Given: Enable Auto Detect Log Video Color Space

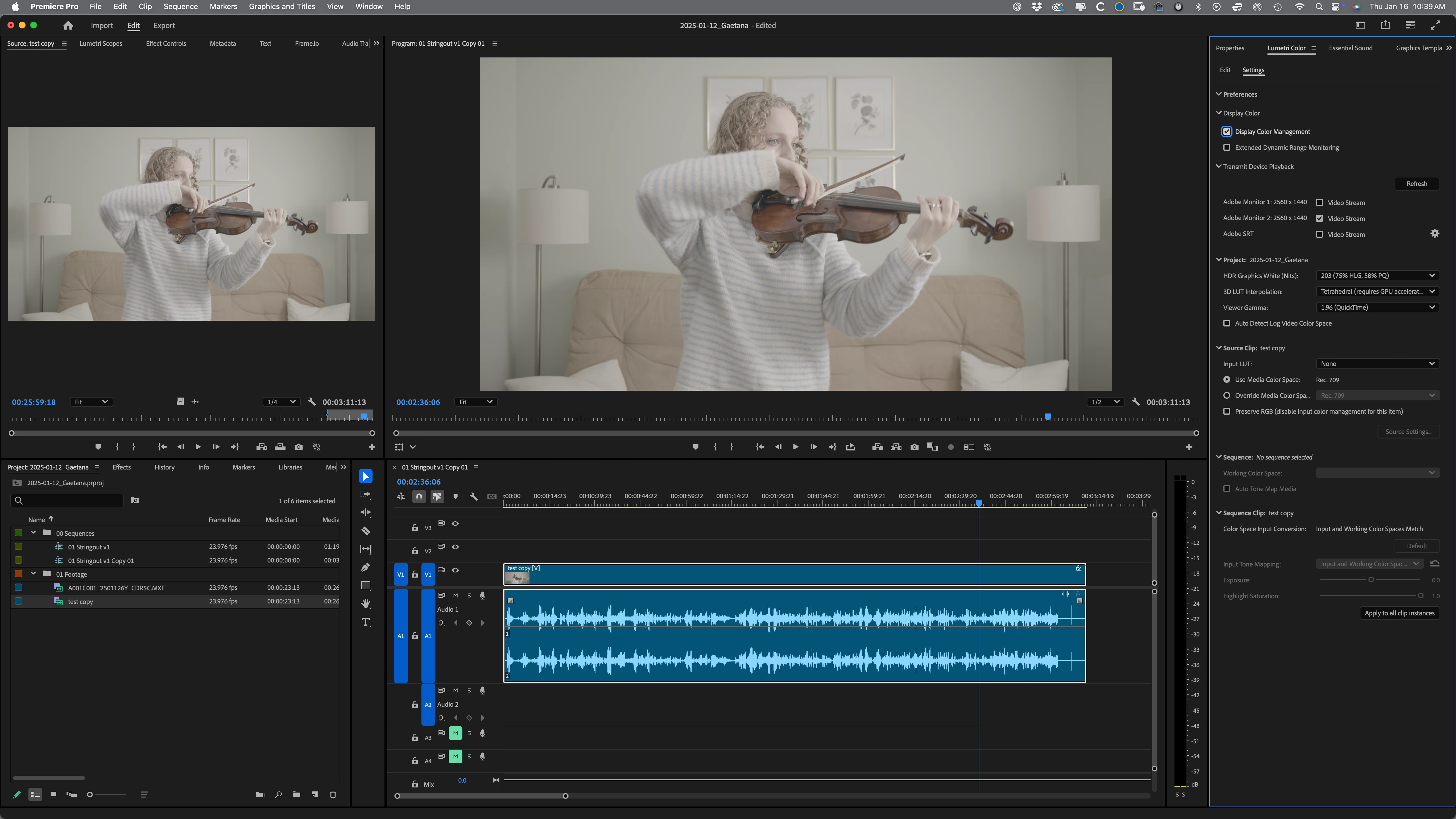Looking at the screenshot, I should tap(1227, 323).
